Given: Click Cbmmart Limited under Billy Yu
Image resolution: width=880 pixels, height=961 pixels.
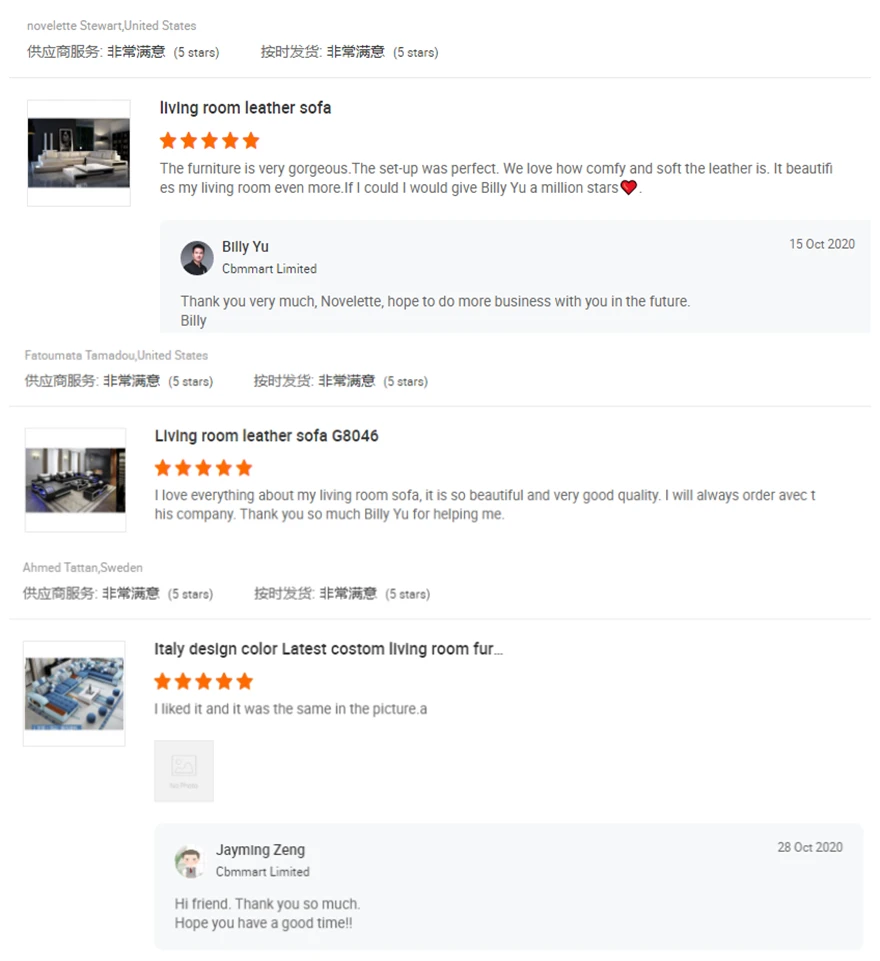Looking at the screenshot, I should 270,268.
